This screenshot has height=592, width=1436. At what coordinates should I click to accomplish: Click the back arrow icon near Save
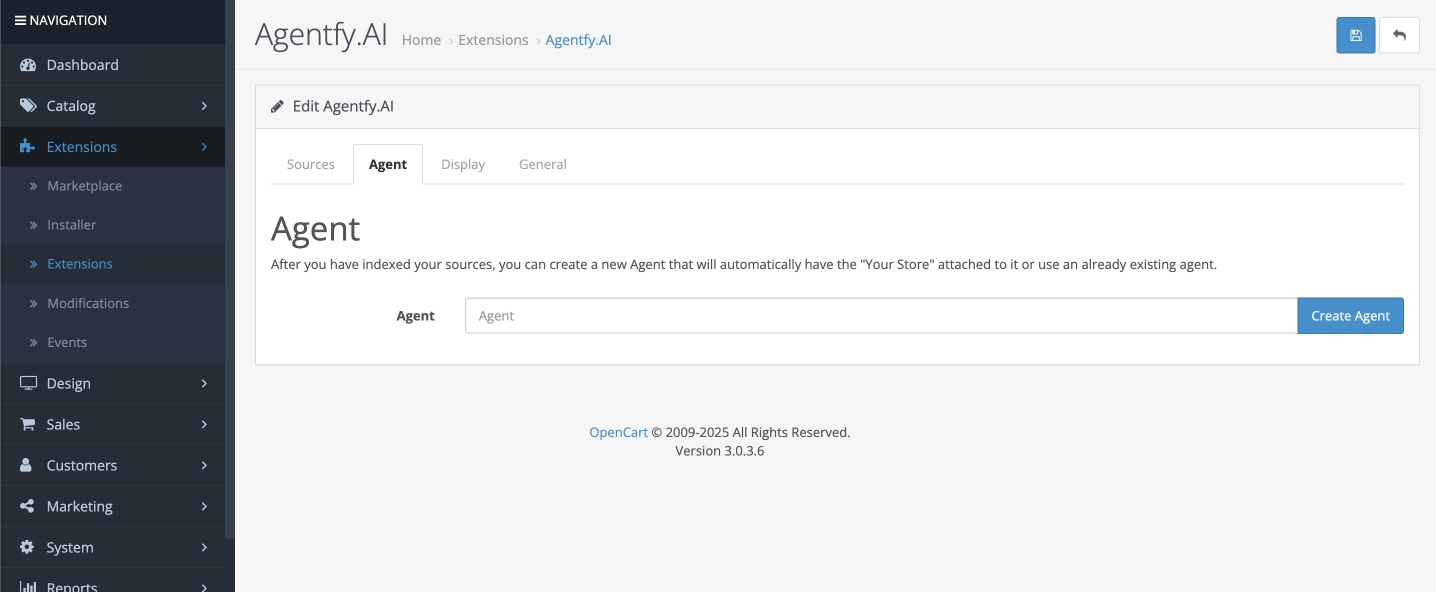click(x=1400, y=34)
